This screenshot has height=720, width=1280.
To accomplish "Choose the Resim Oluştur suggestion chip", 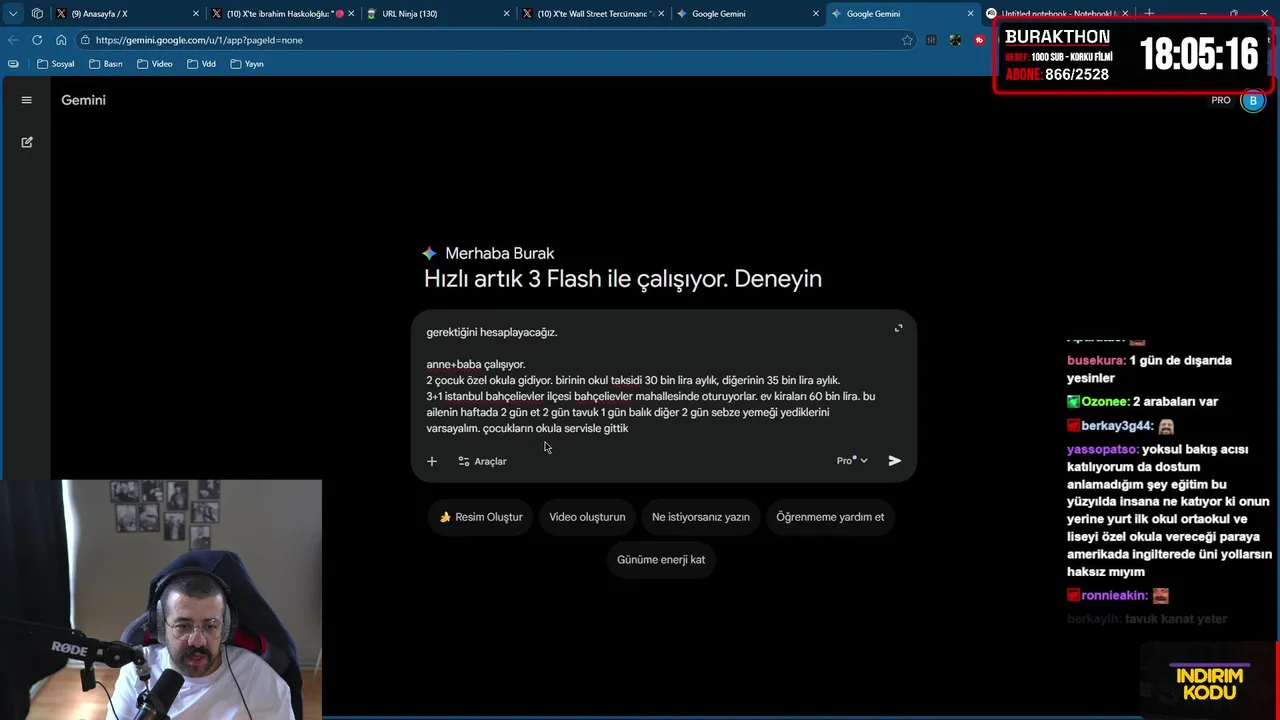I will tap(481, 517).
